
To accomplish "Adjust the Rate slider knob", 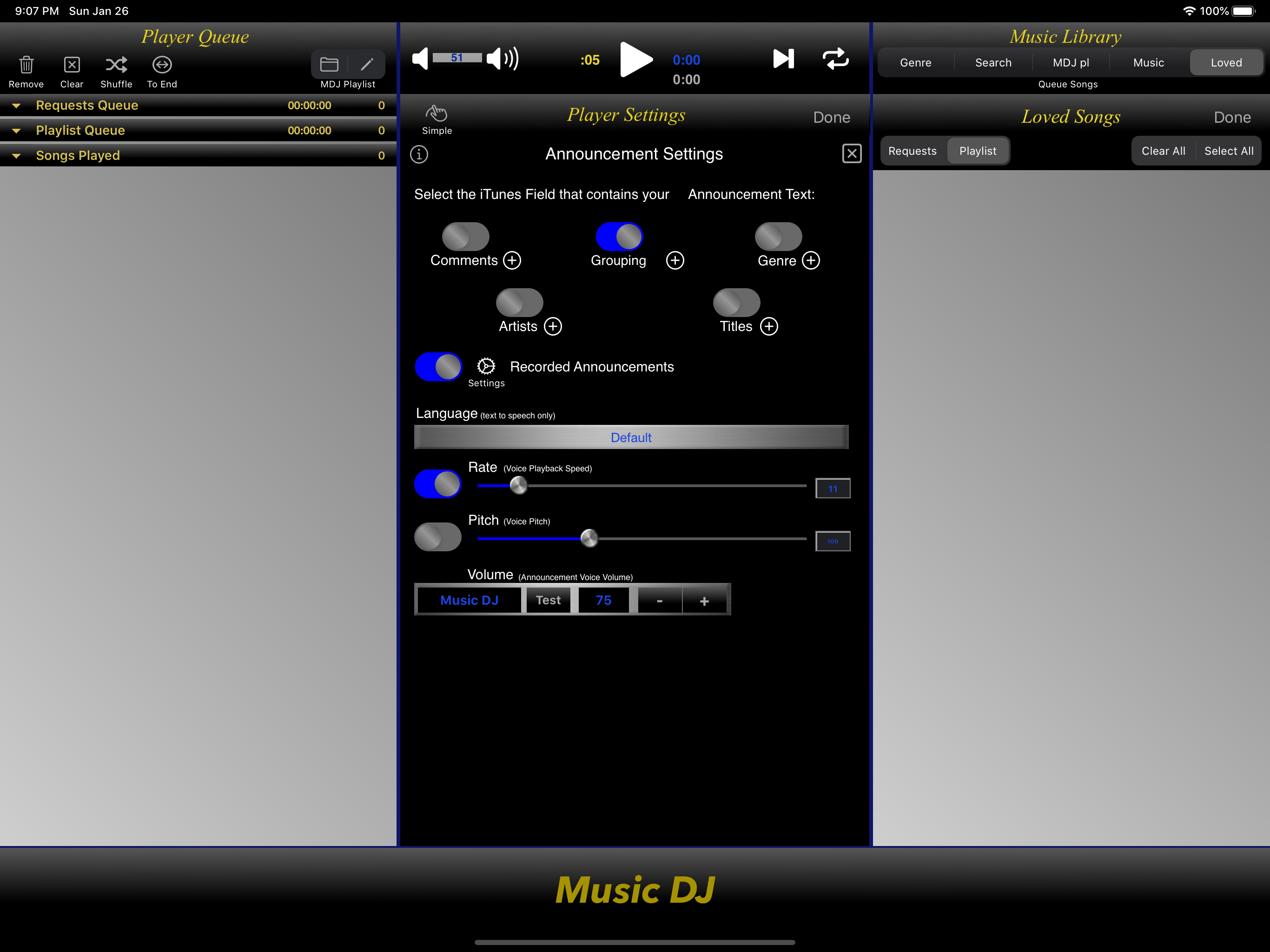I will tap(518, 486).
